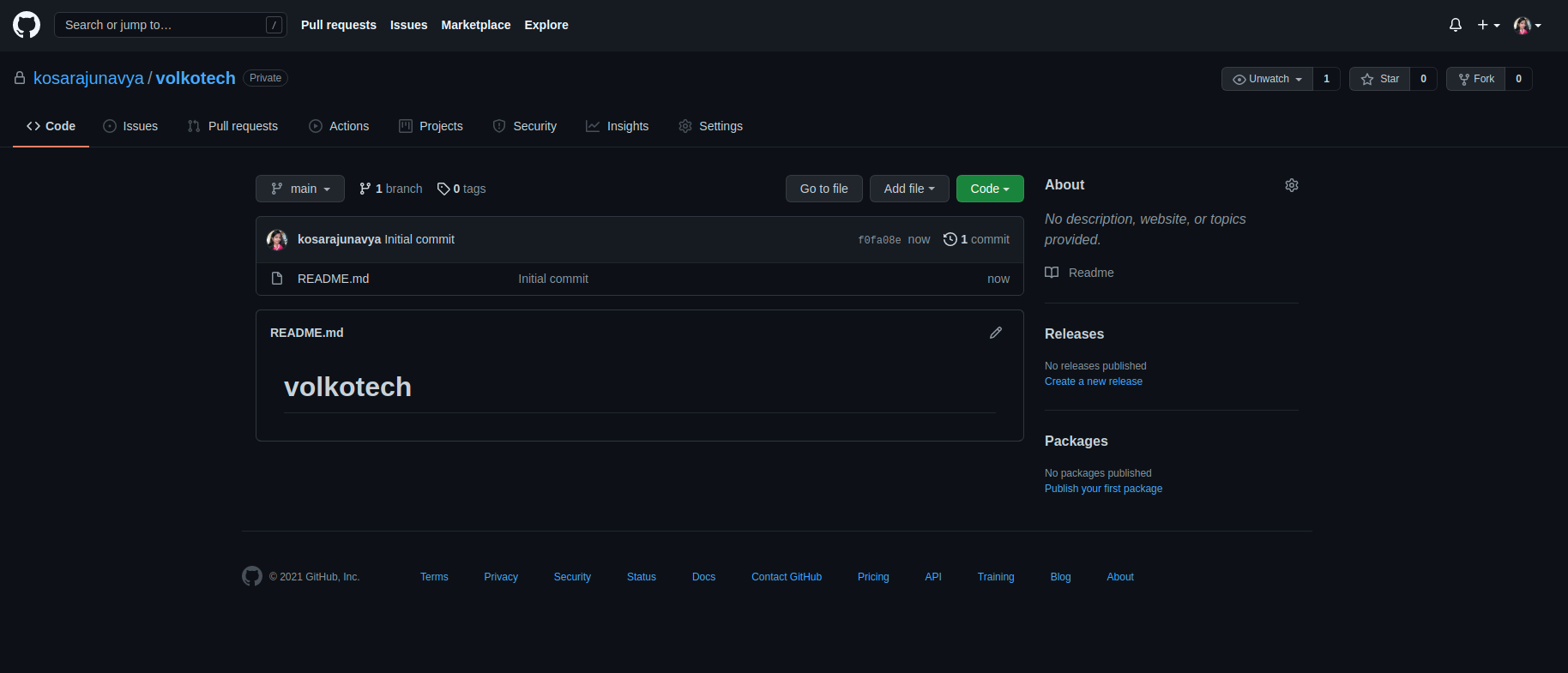Open the watchers count 1
Screen dimensions: 1568x673
[1326, 79]
